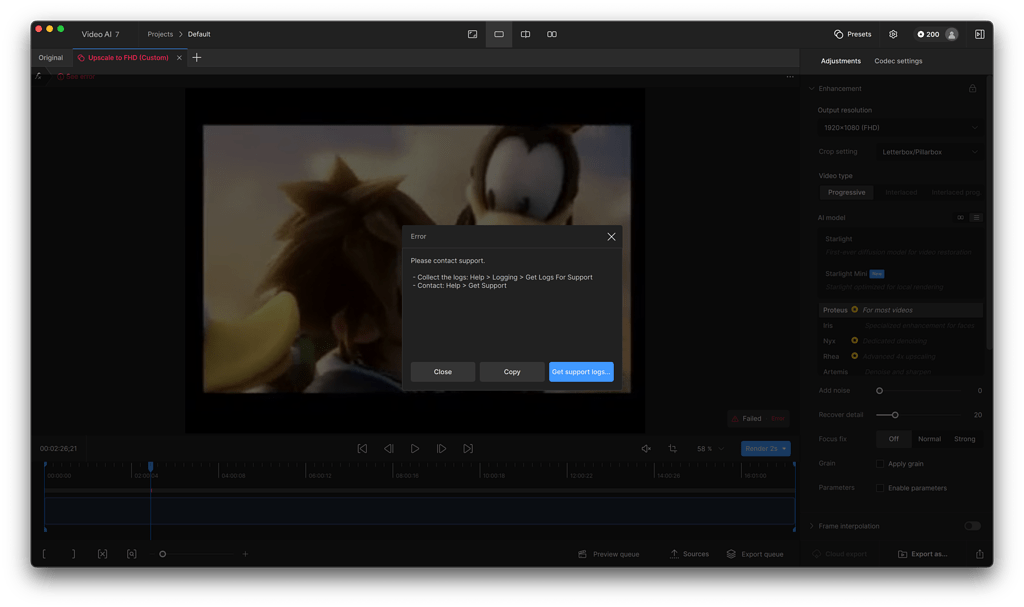The width and height of the screenshot is (1024, 607).
Task: Enable the Apply grain checkbox
Action: [x=880, y=464]
